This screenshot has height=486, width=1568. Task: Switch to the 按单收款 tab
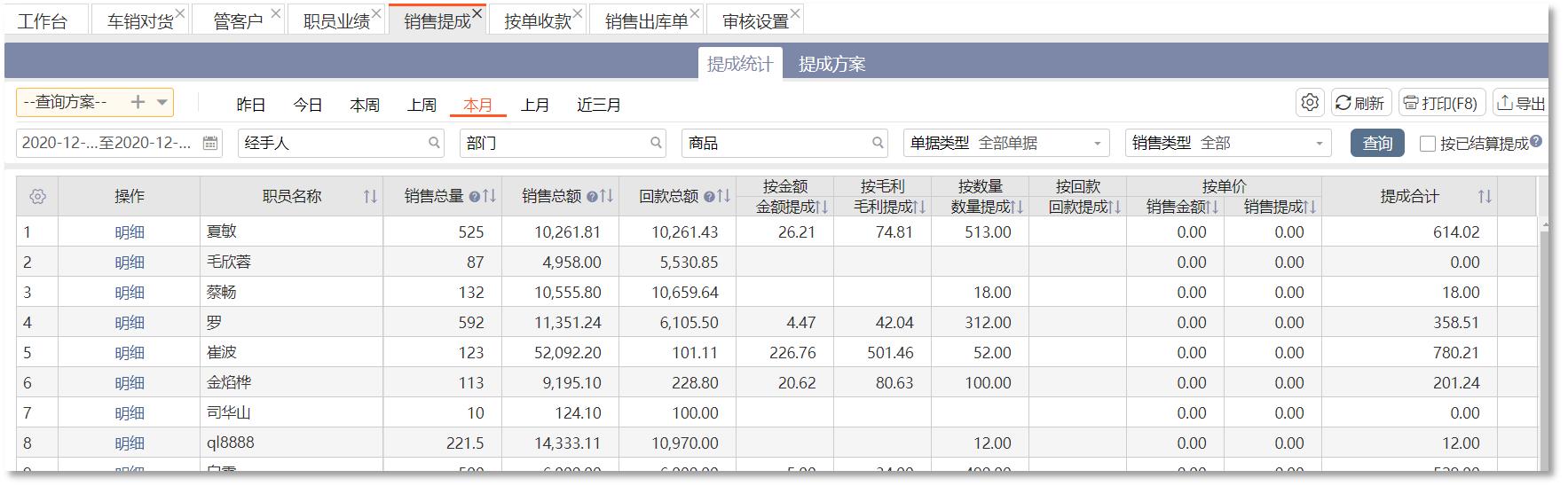click(x=537, y=21)
